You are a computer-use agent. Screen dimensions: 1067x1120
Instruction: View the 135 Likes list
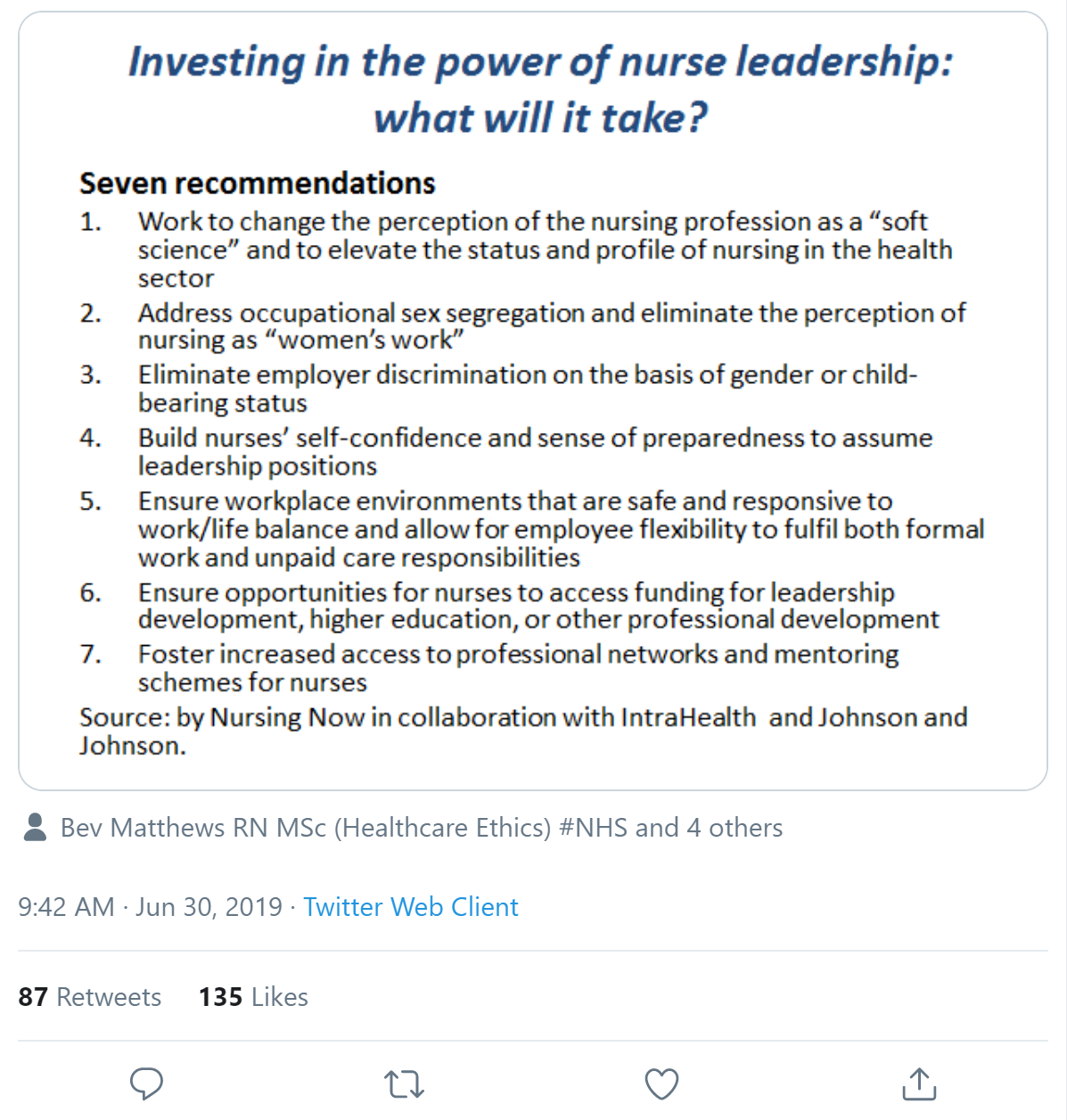[253, 996]
